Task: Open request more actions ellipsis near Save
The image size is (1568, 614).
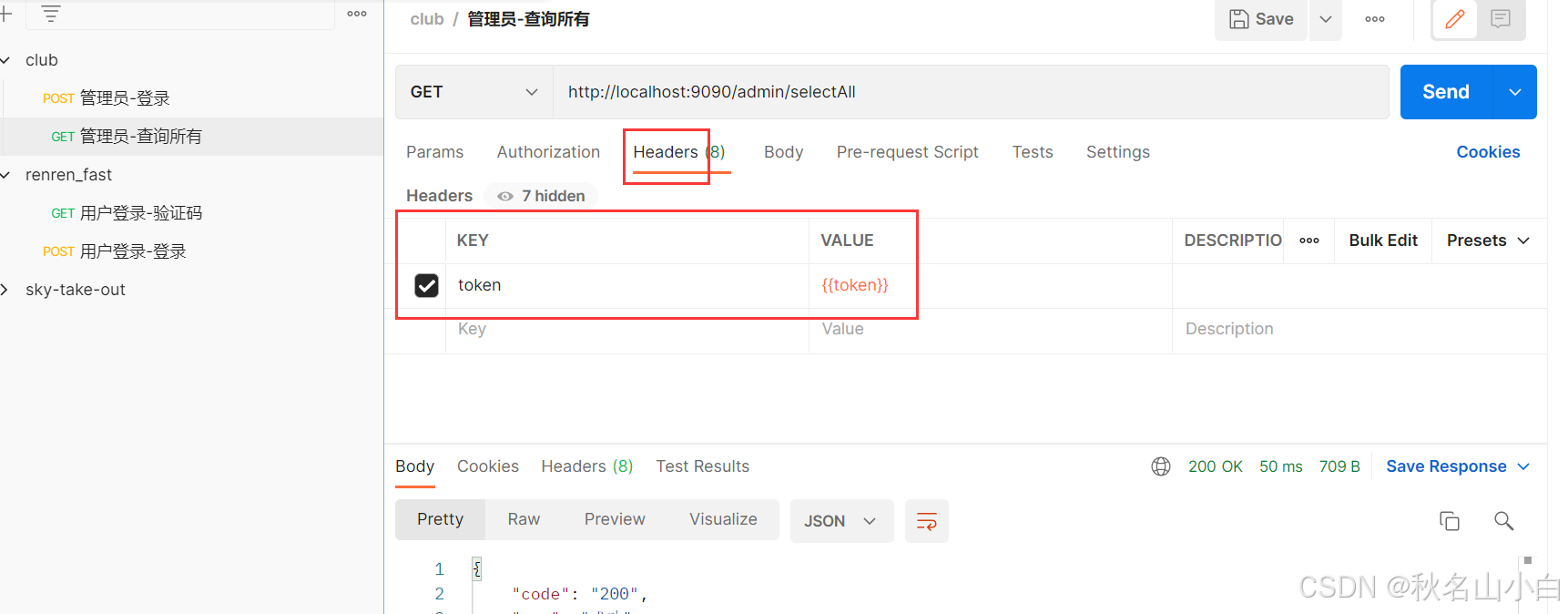Action: [1375, 19]
